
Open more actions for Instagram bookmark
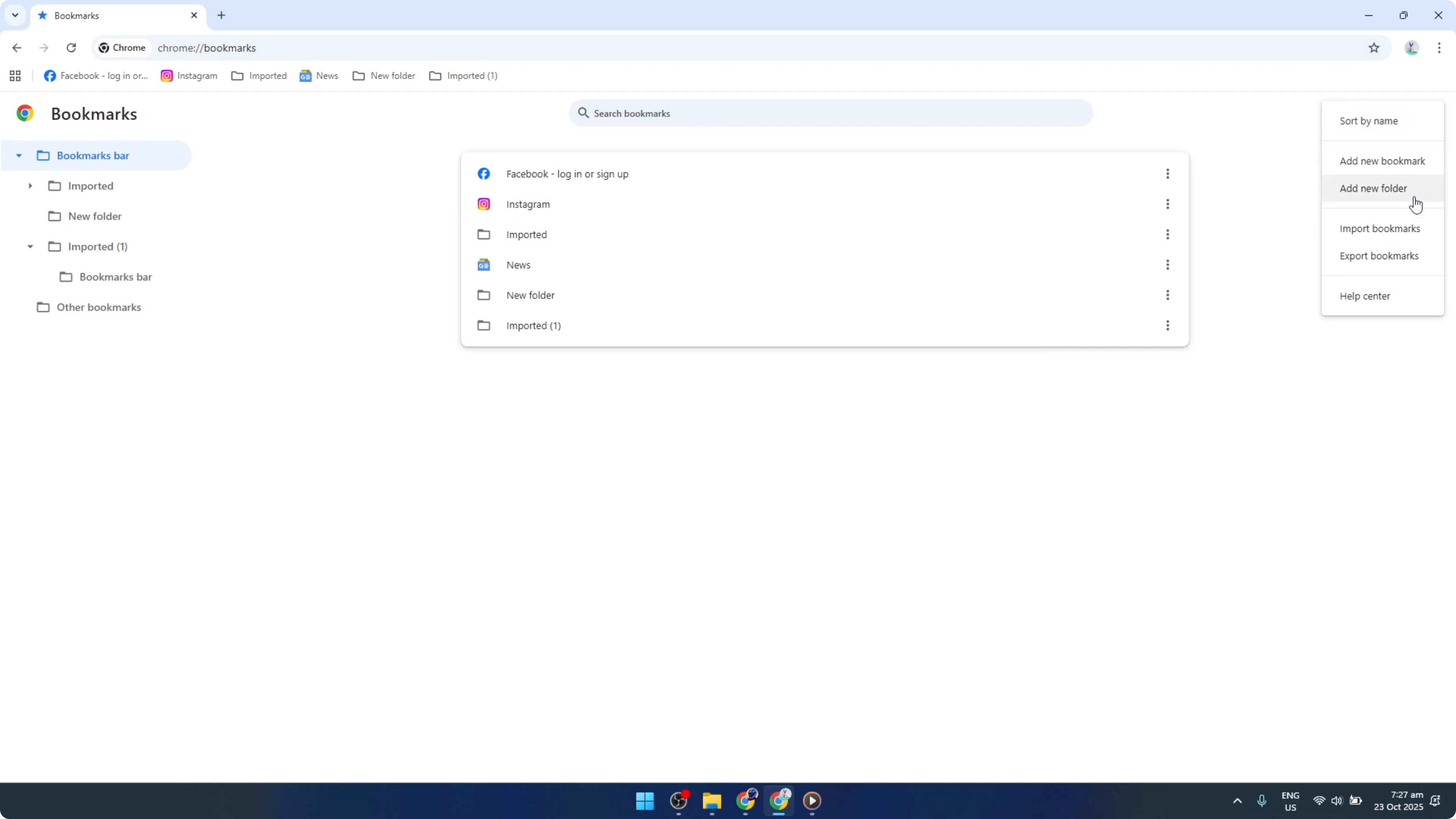pos(1167,204)
